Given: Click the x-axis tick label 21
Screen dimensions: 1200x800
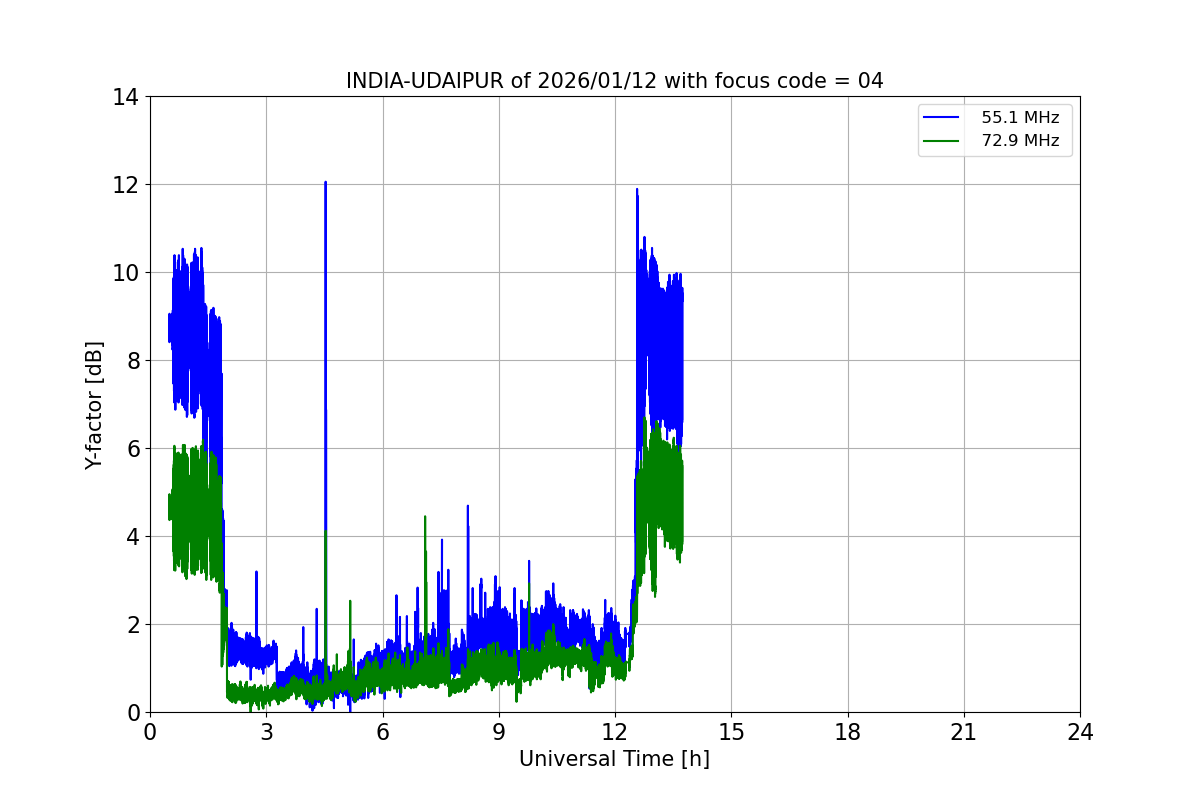Looking at the screenshot, I should click(x=964, y=732).
